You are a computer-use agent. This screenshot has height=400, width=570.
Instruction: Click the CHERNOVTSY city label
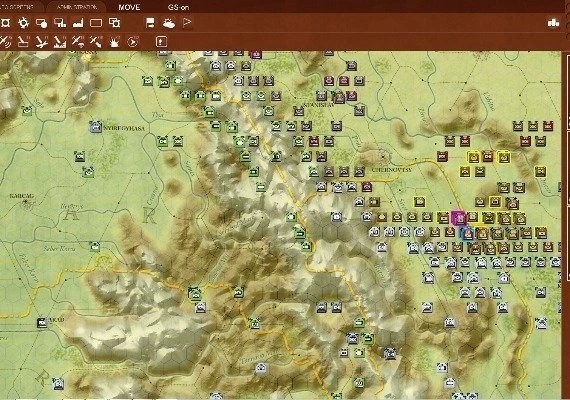pyautogui.click(x=392, y=170)
